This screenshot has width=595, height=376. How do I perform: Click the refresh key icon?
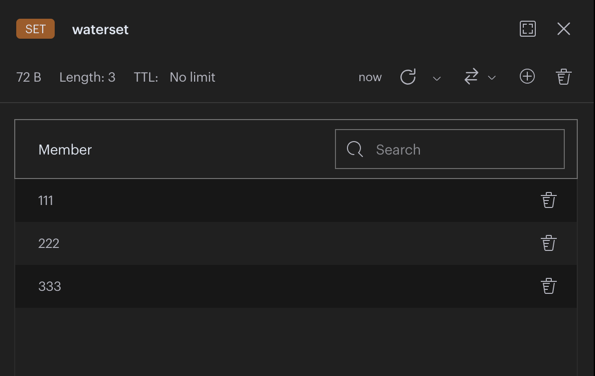(x=408, y=77)
